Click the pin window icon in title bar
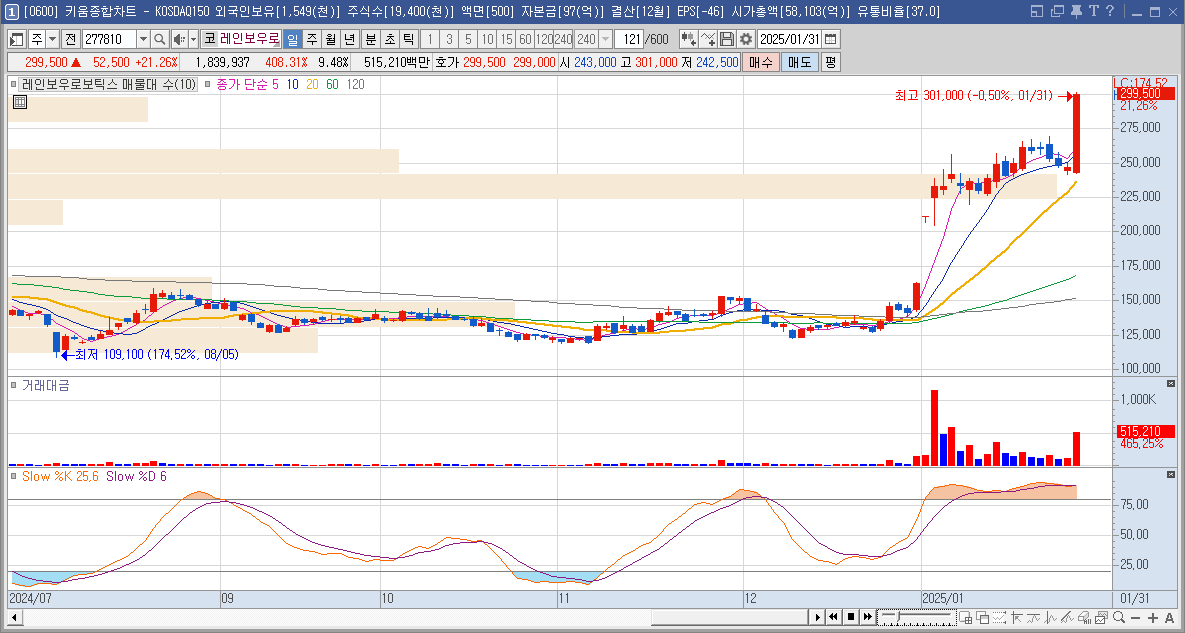 pyautogui.click(x=1077, y=11)
